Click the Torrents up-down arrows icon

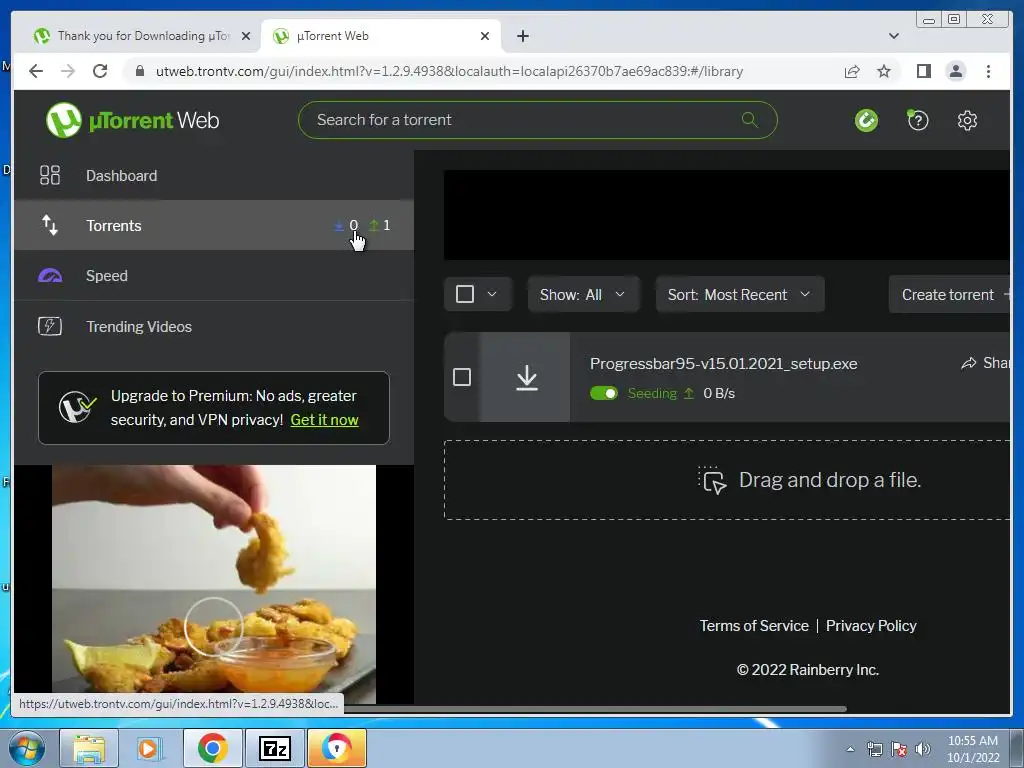coord(50,225)
